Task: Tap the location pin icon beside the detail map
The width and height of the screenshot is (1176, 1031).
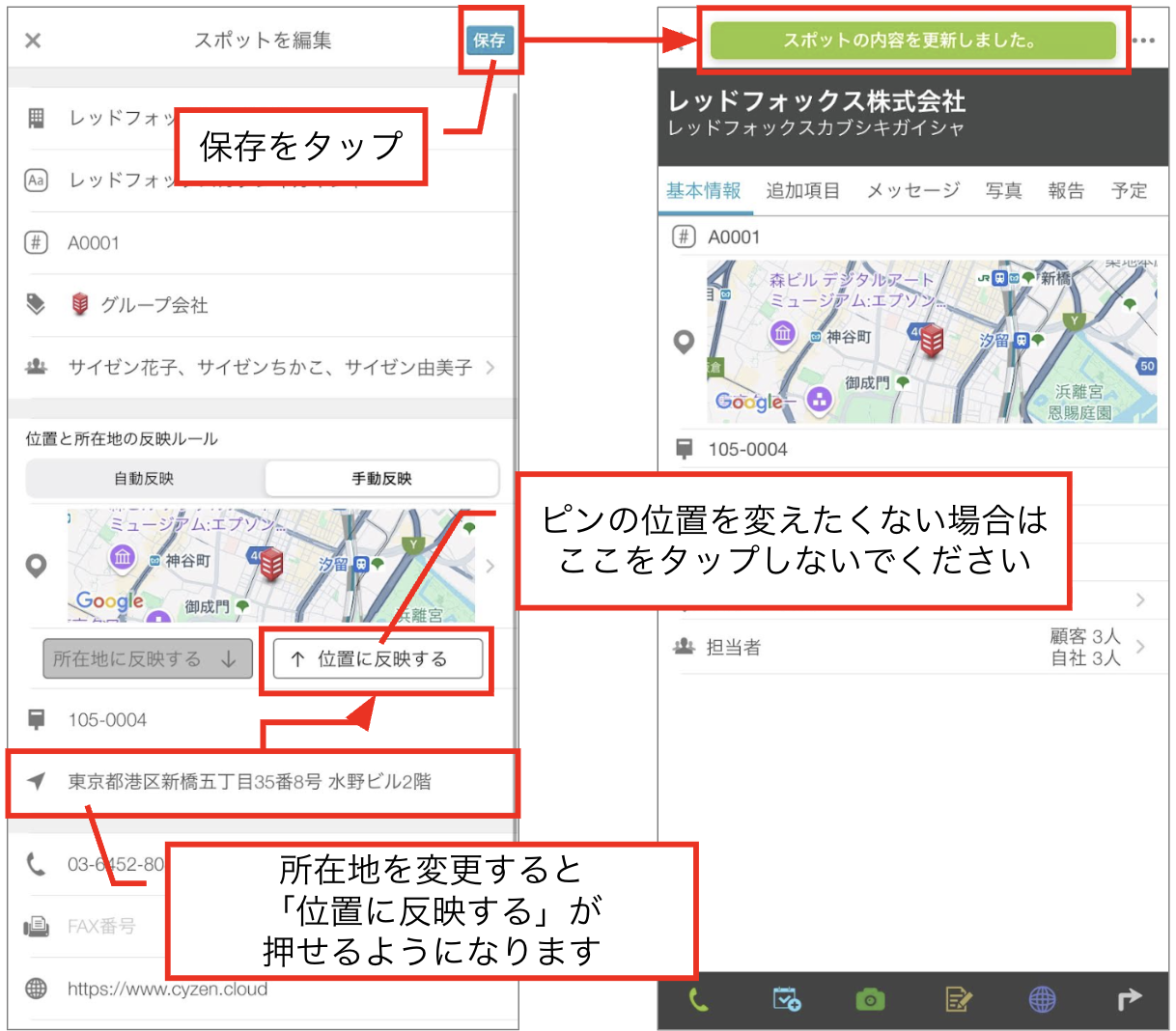Action: 684,342
